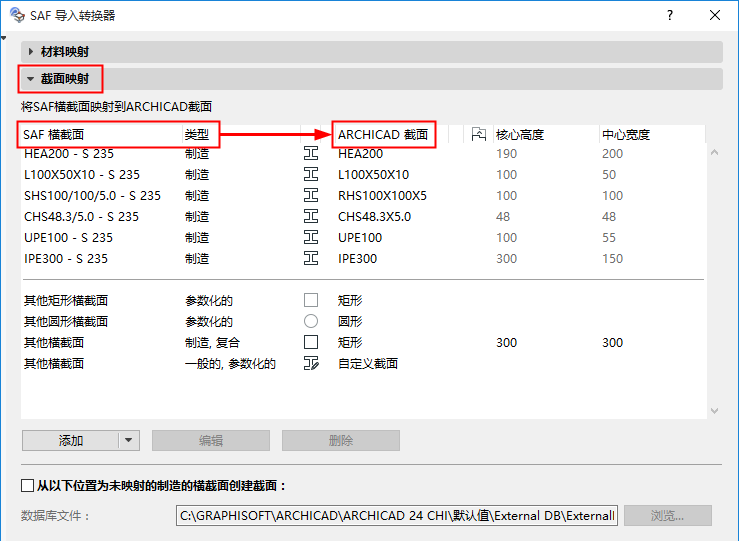Click ARCHICAD profile UPE100
The width and height of the screenshot is (739, 541).
pyautogui.click(x=360, y=237)
